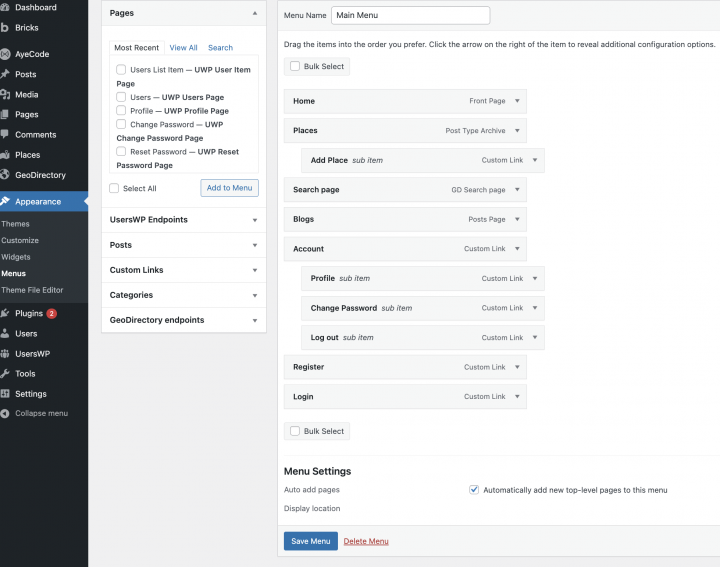
Task: Open GeoDirectory globe icon
Action: pos(6,175)
